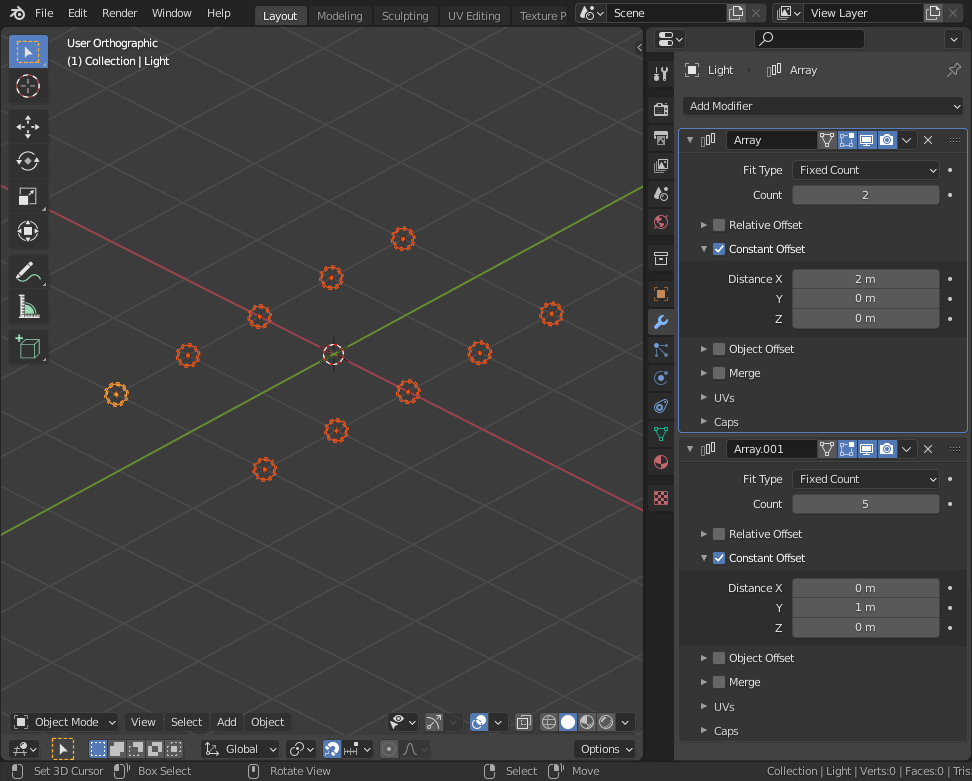Toggle viewport display for Array modifier
The image size is (972, 781).
tap(867, 140)
